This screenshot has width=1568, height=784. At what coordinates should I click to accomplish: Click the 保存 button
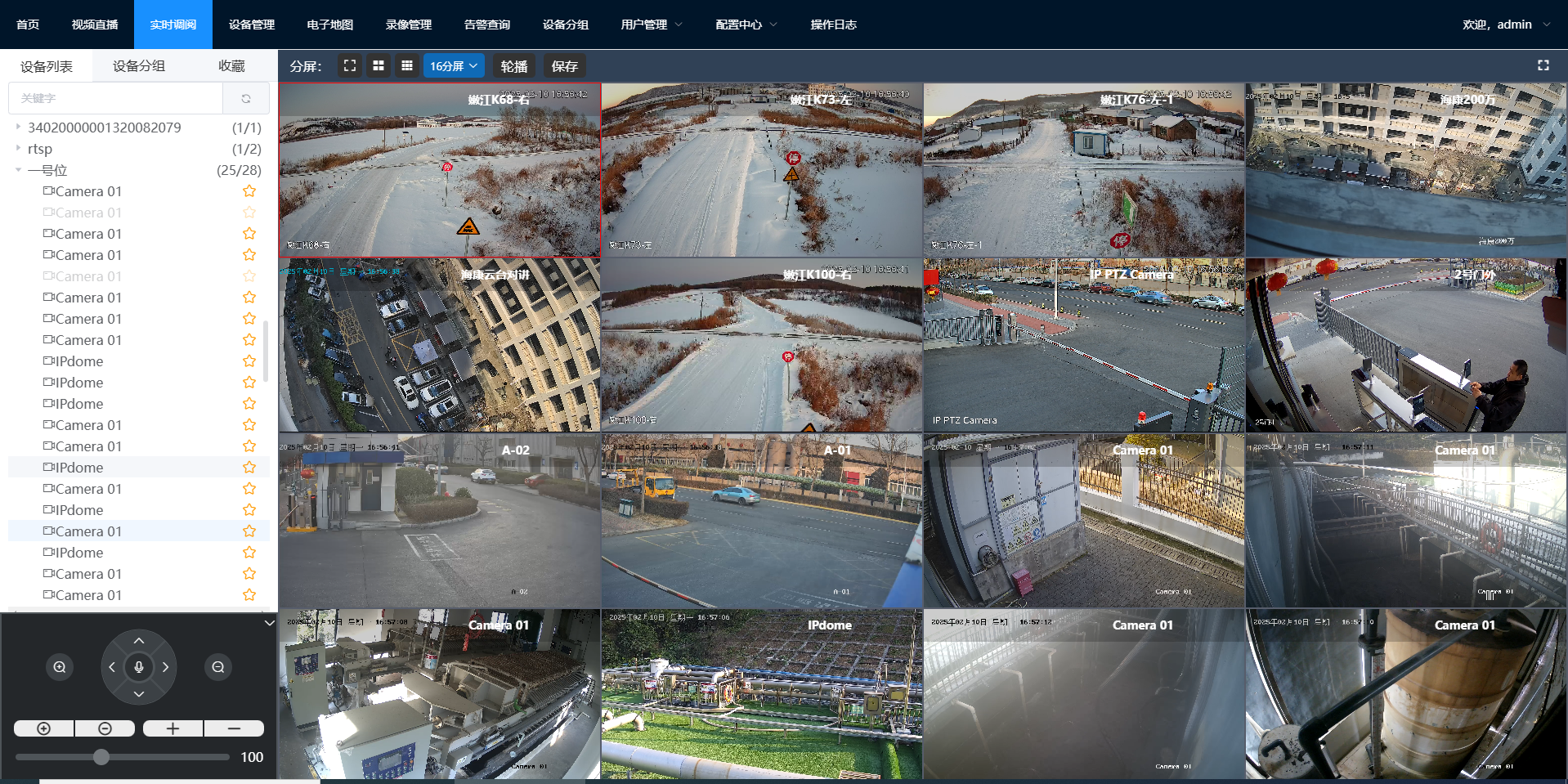pos(565,66)
